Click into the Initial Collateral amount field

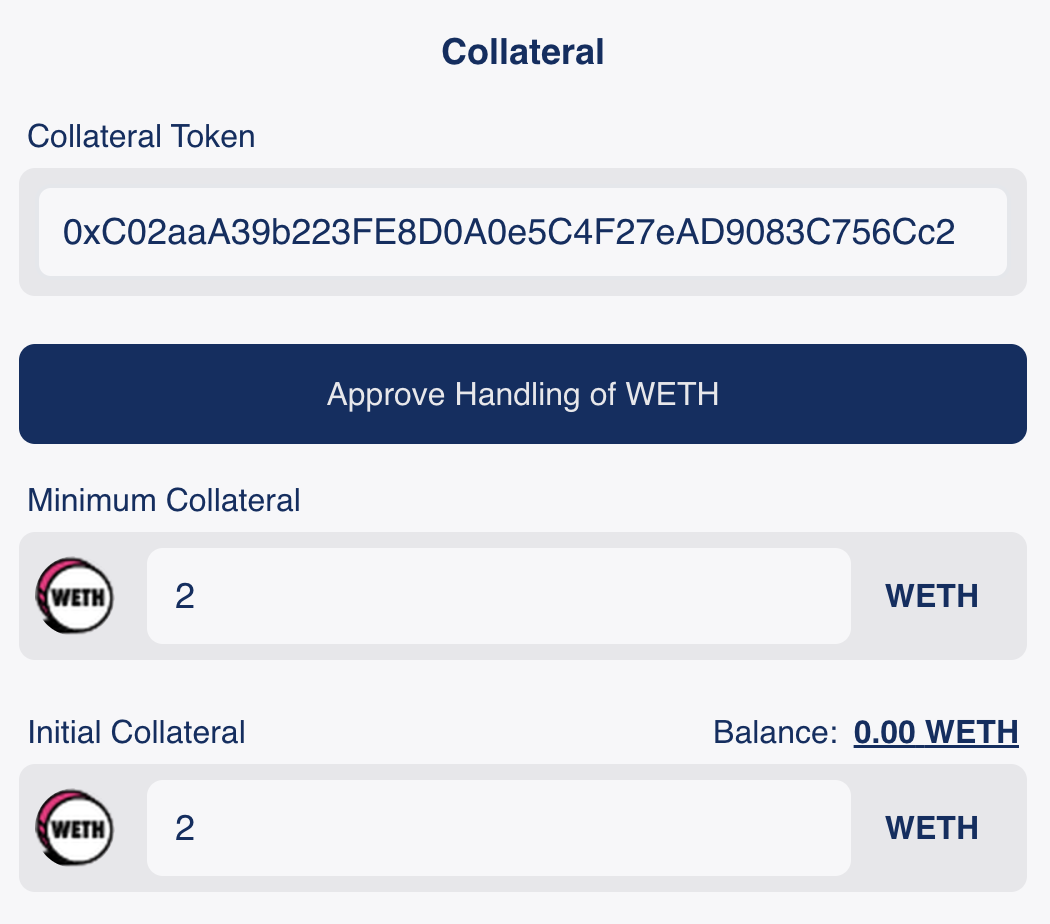pyautogui.click(x=498, y=828)
